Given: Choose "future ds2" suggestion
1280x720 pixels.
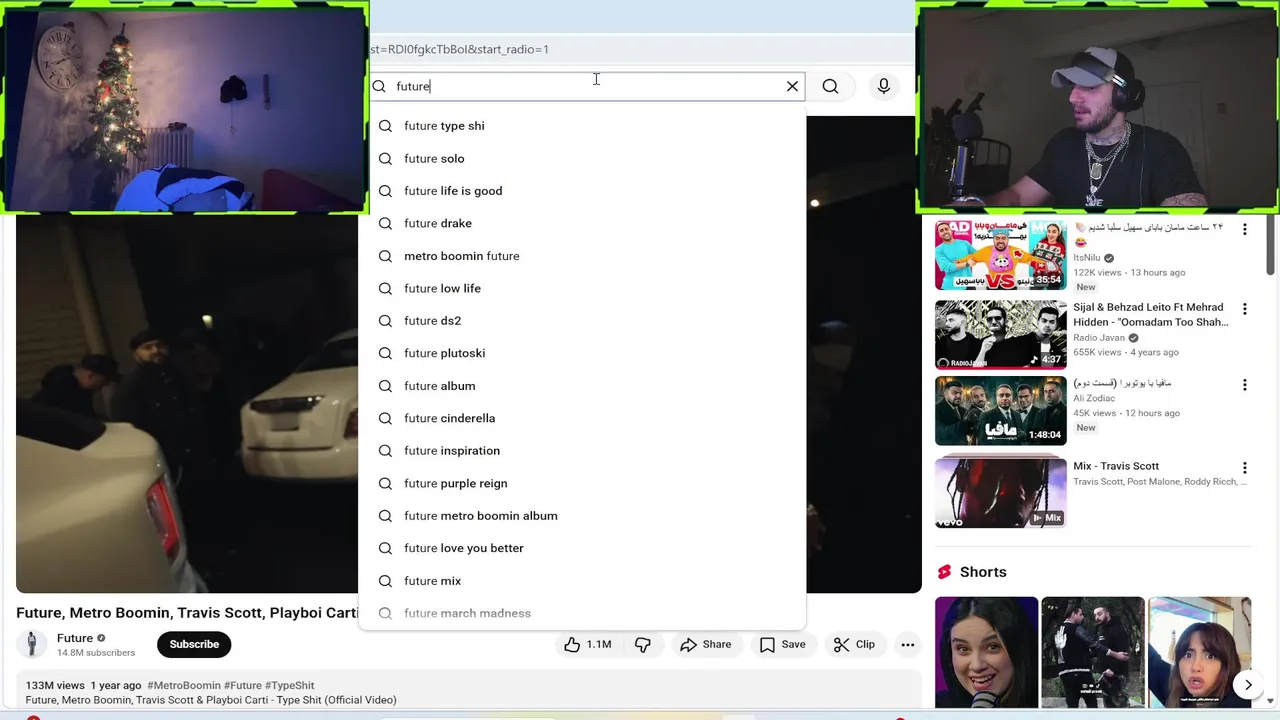Looking at the screenshot, I should [582, 321].
